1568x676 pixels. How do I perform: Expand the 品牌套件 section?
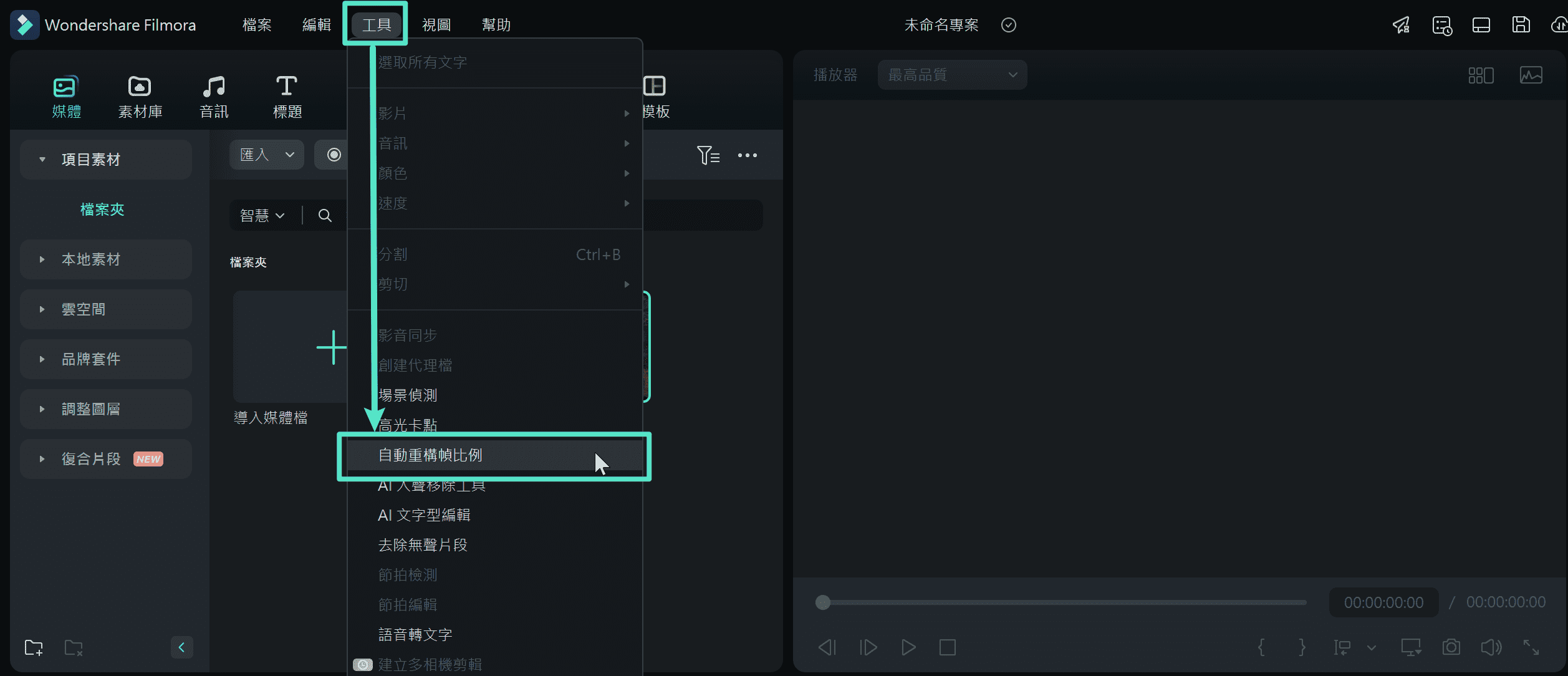coord(106,359)
